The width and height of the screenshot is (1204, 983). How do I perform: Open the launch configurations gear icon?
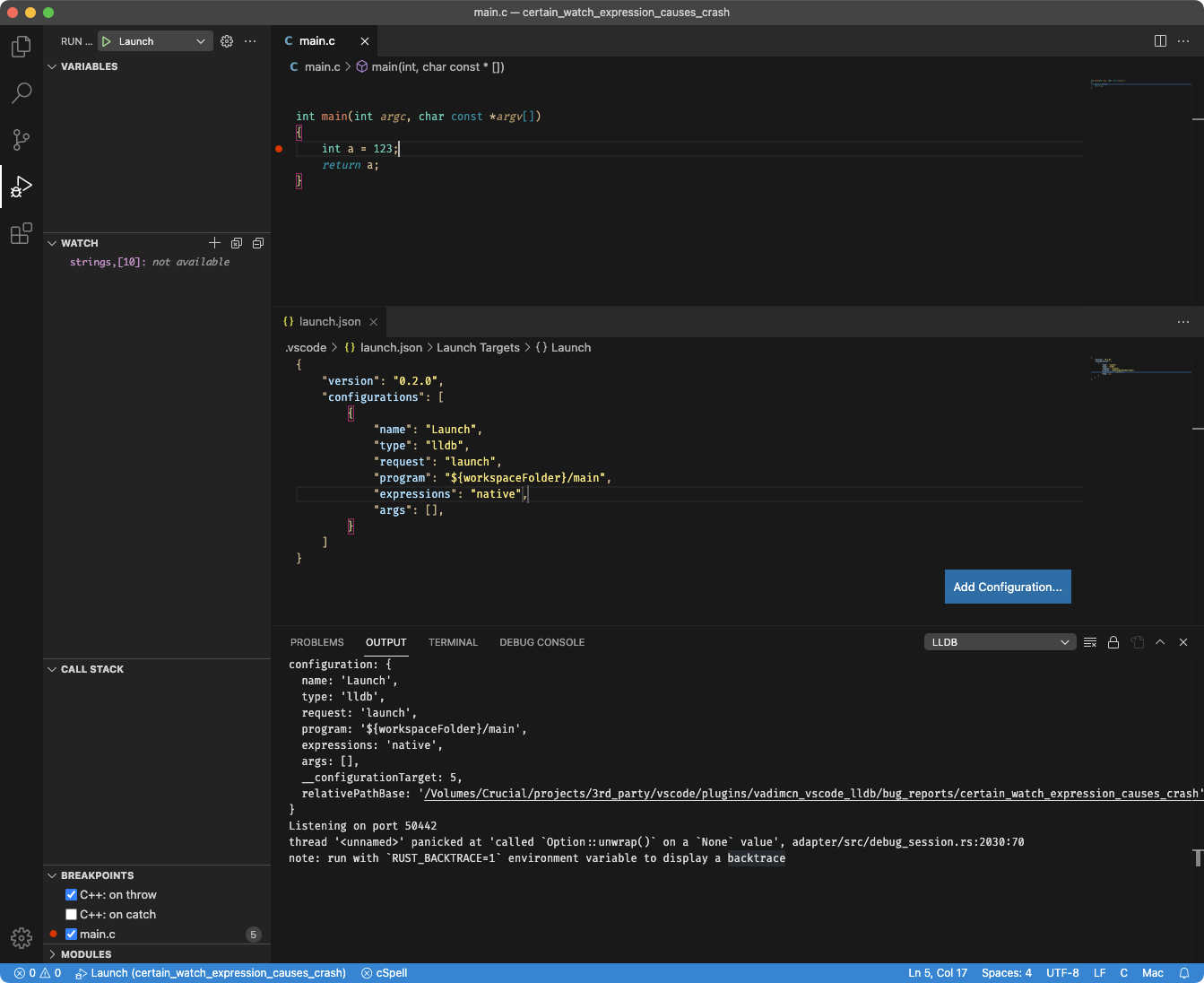[226, 40]
